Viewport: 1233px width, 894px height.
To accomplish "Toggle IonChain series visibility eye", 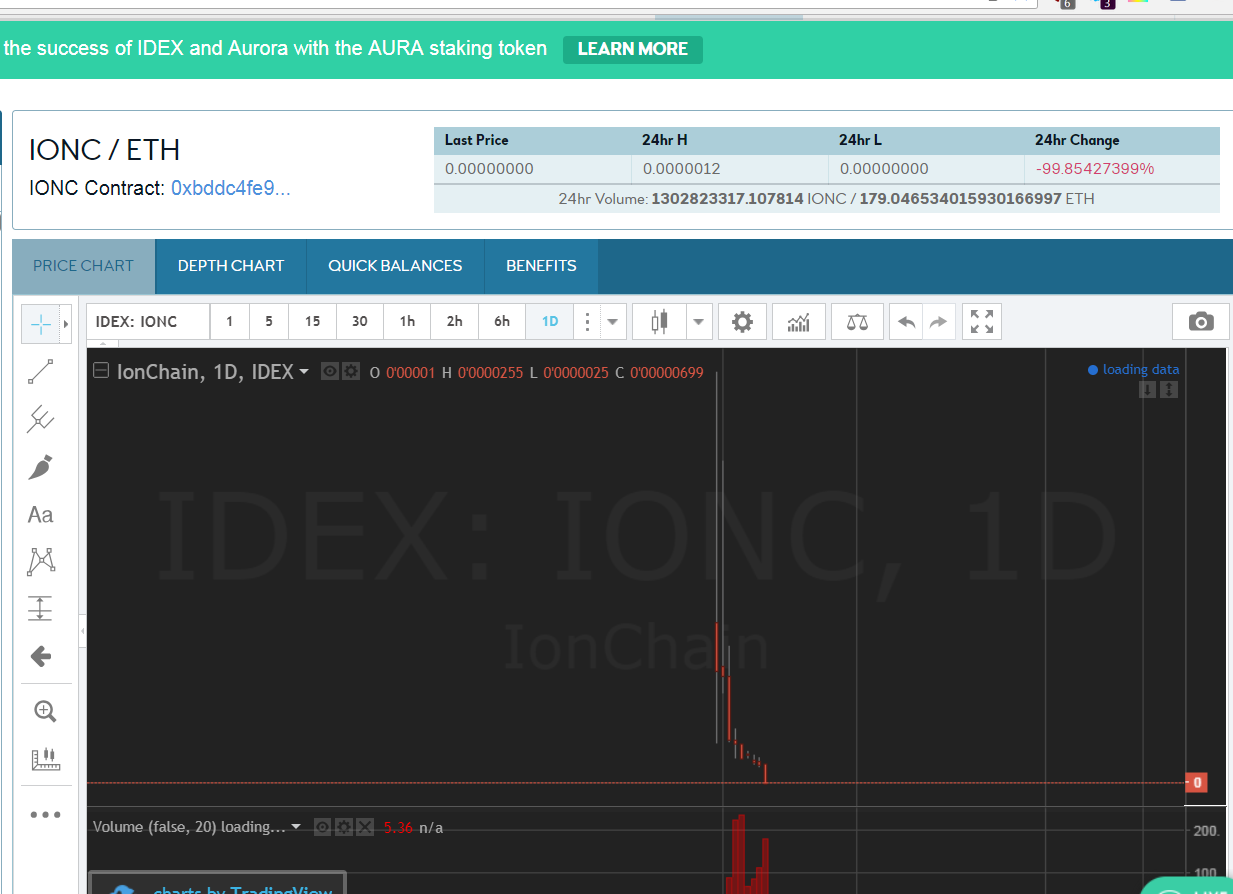I will coord(330,372).
